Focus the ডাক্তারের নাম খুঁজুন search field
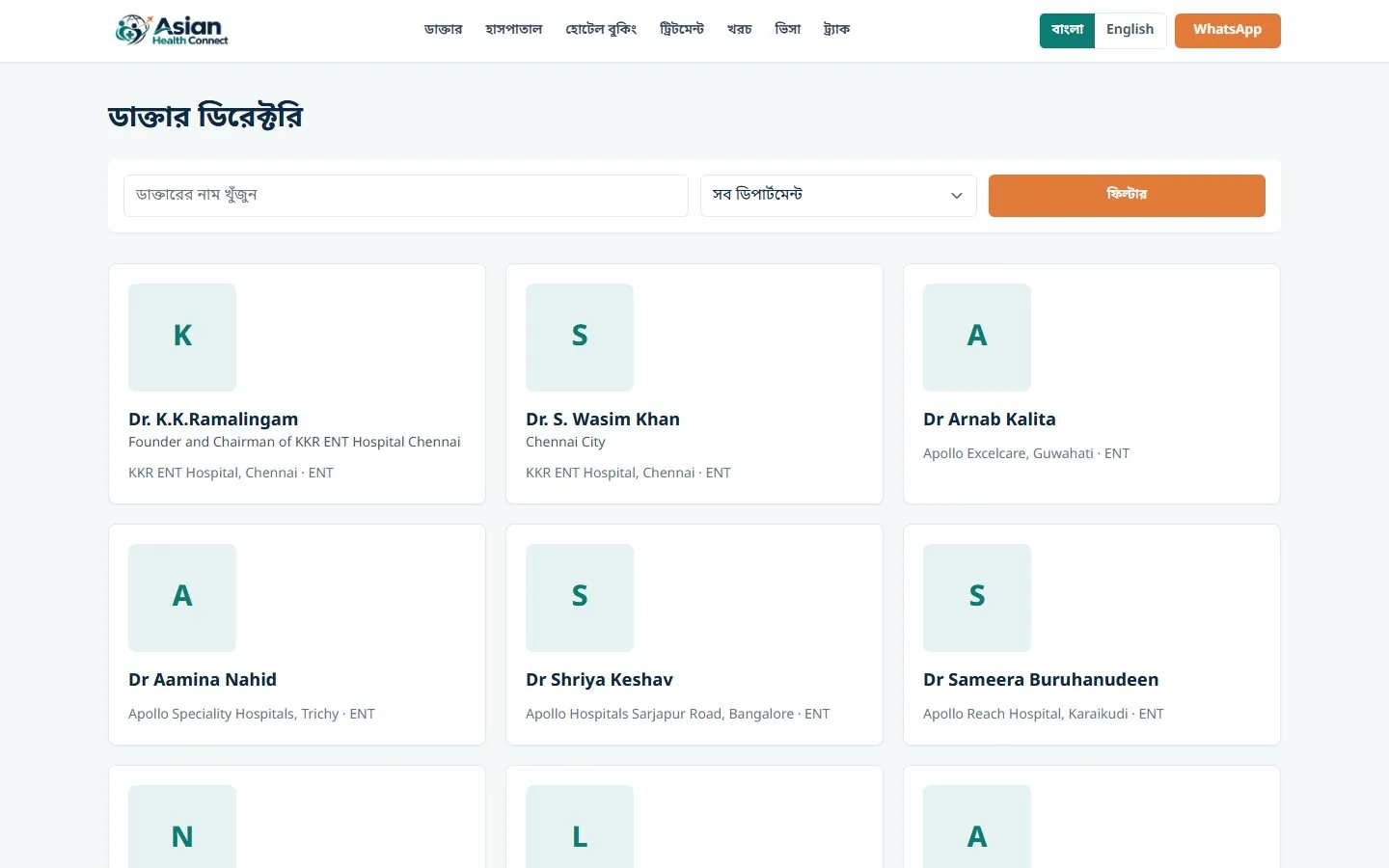 [x=406, y=195]
